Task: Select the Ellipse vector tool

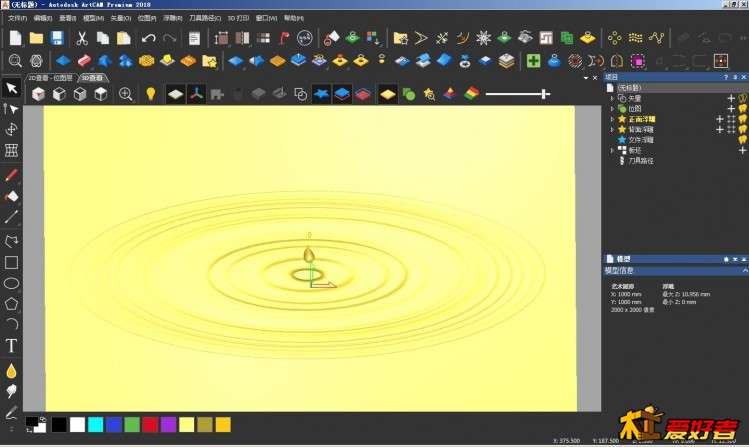Action: [x=12, y=283]
